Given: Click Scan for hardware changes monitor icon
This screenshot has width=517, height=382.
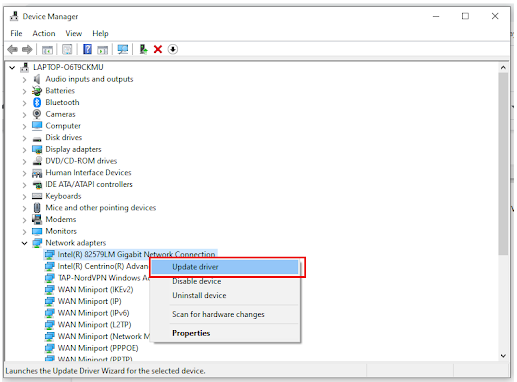Looking at the screenshot, I should pyautogui.click(x=123, y=50).
